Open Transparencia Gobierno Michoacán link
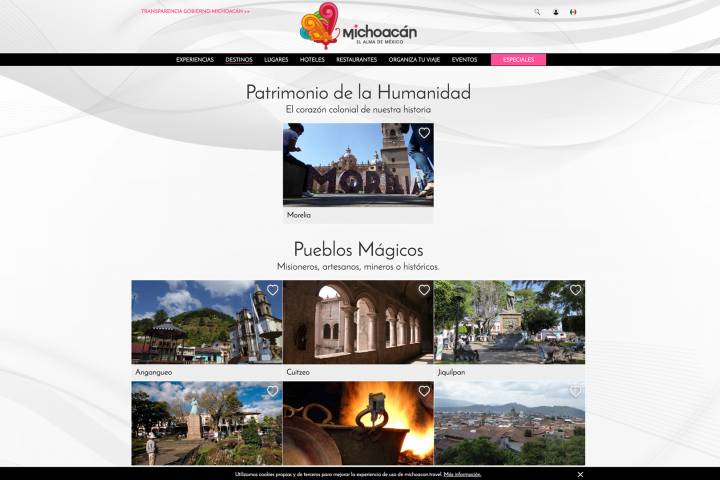 195,12
